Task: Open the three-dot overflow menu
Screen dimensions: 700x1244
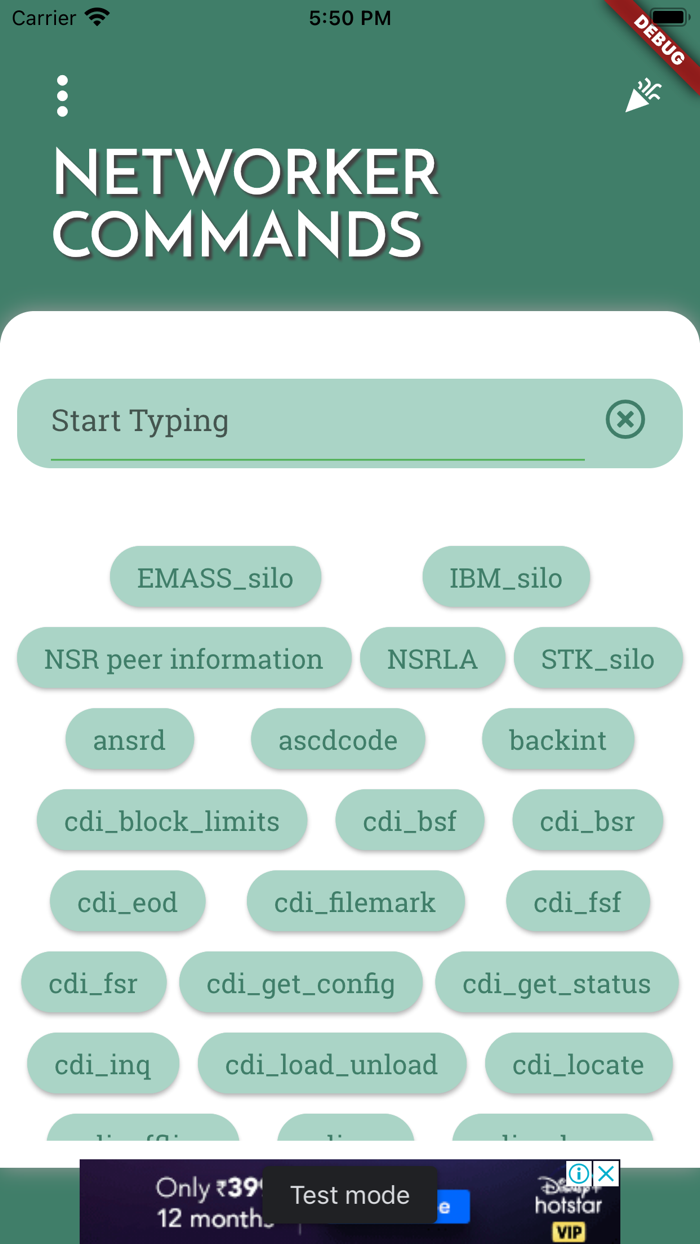Action: [x=62, y=95]
